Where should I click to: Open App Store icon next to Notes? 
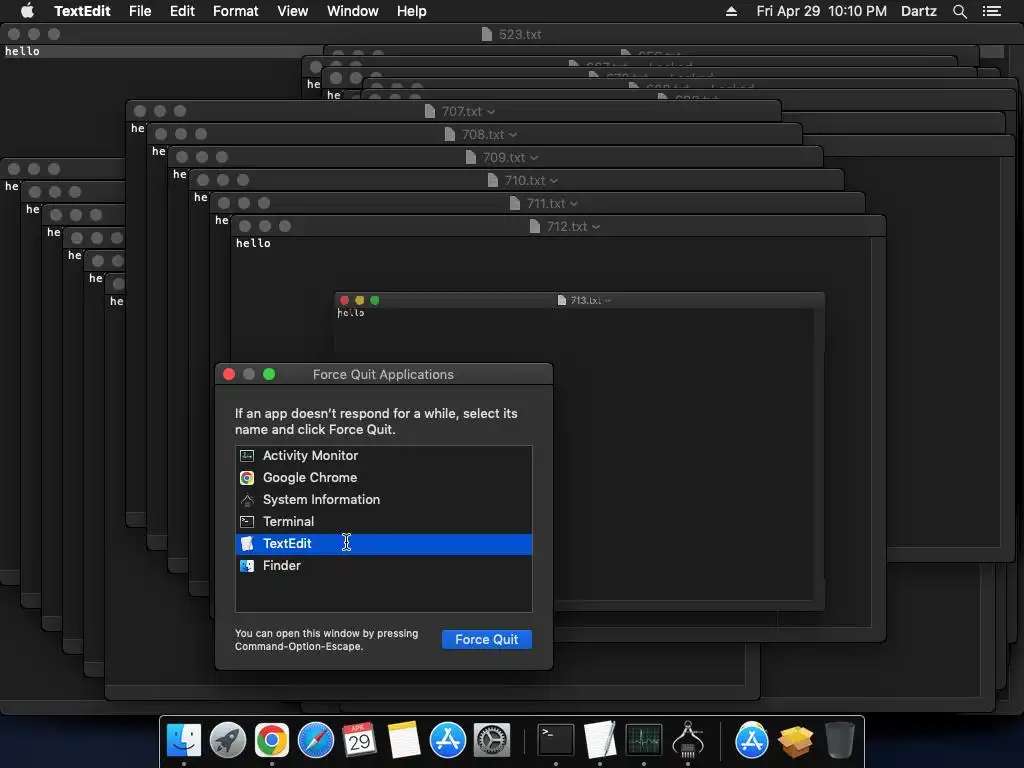click(447, 740)
